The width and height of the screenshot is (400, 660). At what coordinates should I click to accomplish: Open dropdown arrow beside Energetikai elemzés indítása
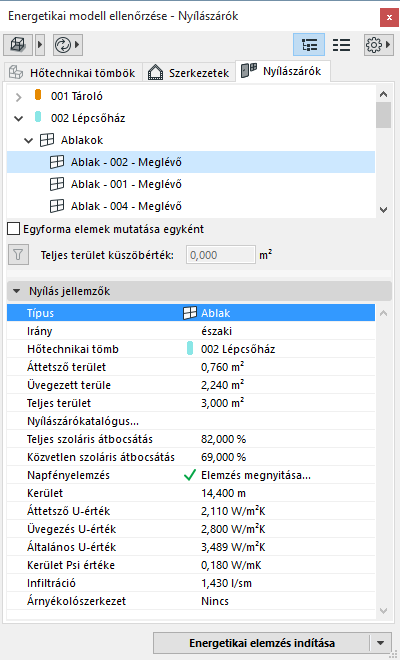click(381, 643)
